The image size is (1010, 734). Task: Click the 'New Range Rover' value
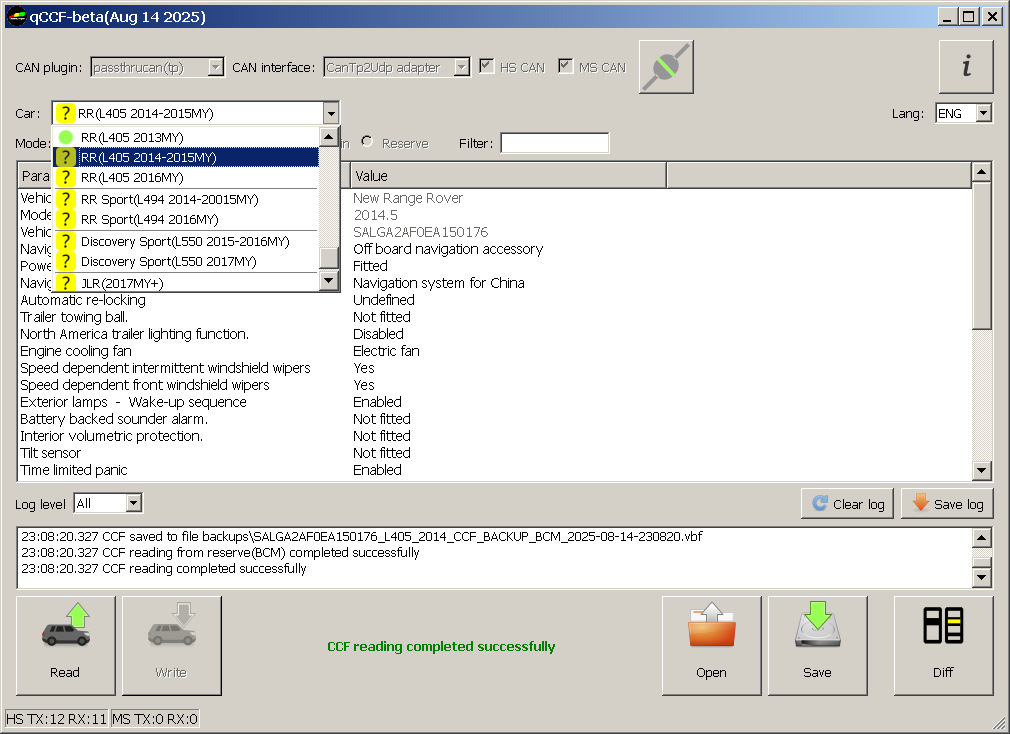pos(408,198)
